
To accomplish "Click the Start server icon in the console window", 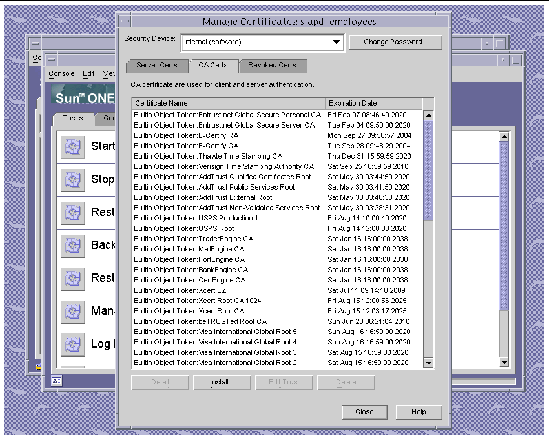I will [73, 147].
